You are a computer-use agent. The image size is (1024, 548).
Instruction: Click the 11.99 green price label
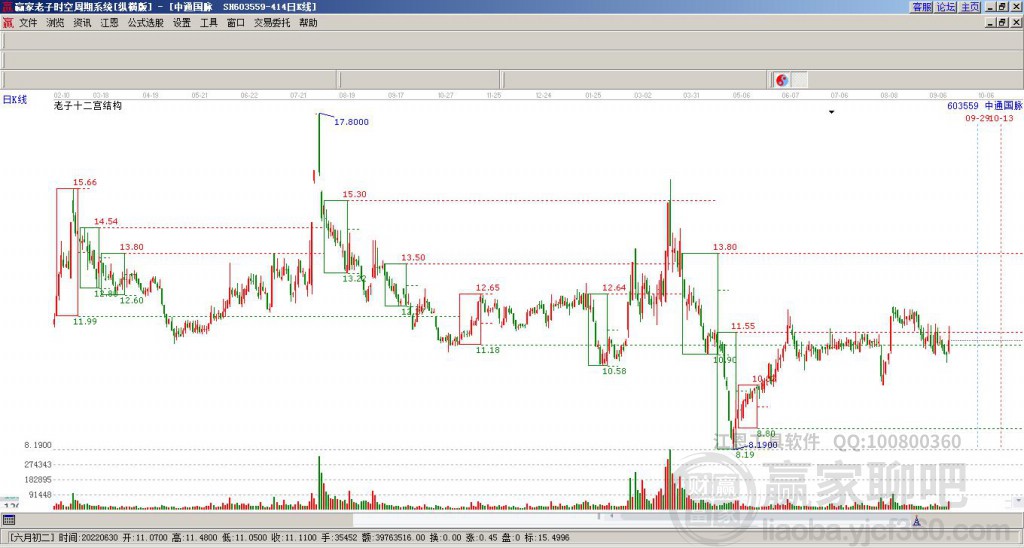[x=85, y=321]
